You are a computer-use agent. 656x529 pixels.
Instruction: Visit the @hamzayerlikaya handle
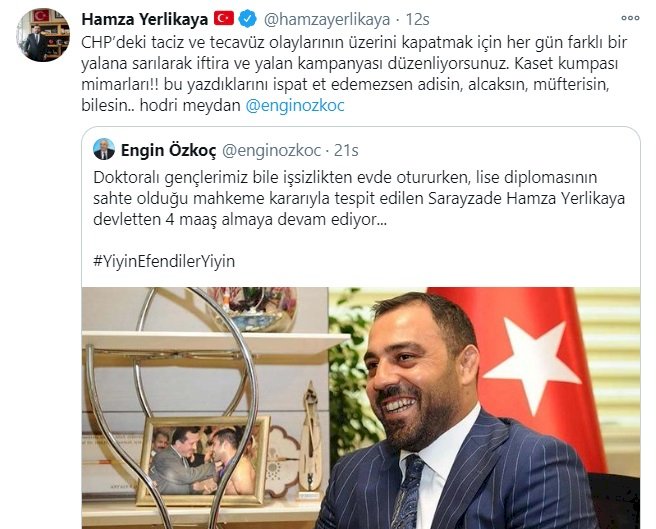coord(328,19)
